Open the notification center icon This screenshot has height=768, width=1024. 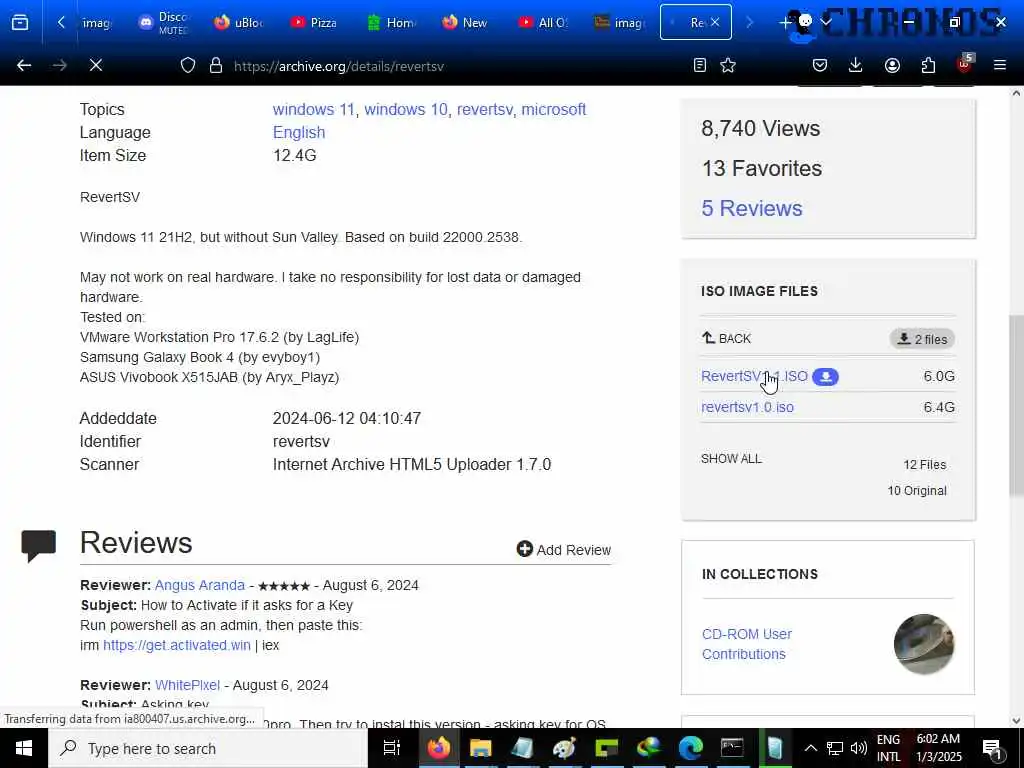coord(992,749)
